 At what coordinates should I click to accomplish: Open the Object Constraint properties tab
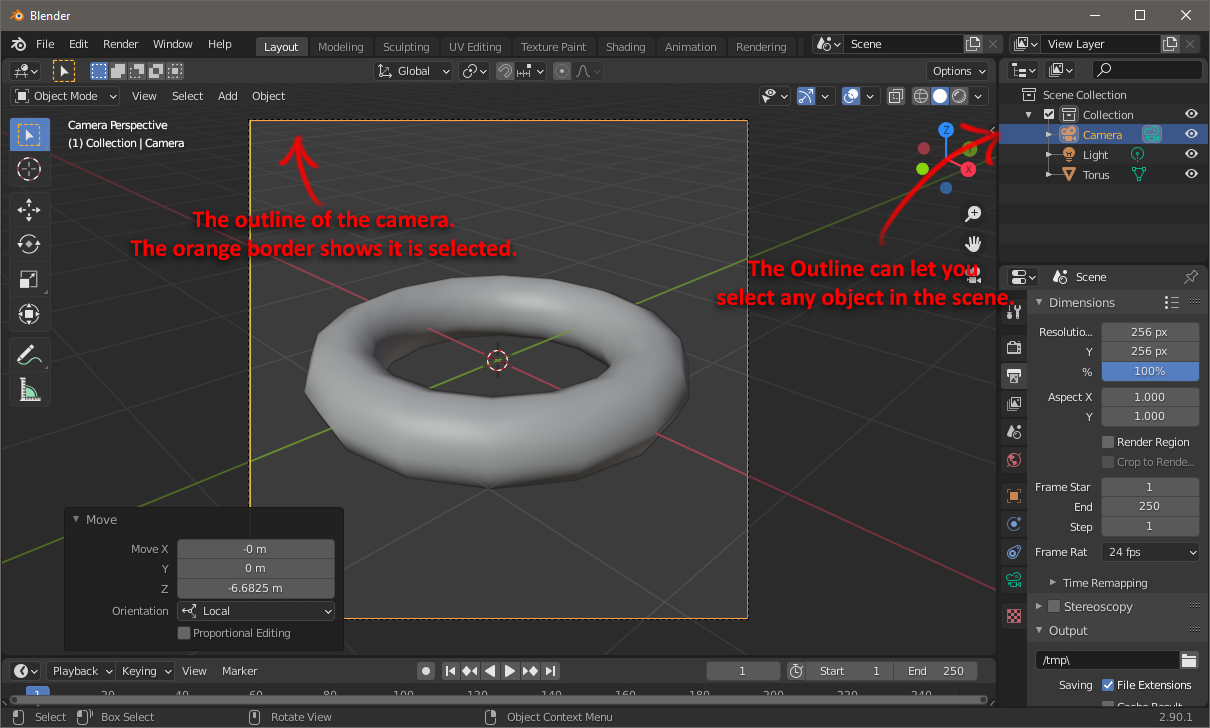[1014, 552]
